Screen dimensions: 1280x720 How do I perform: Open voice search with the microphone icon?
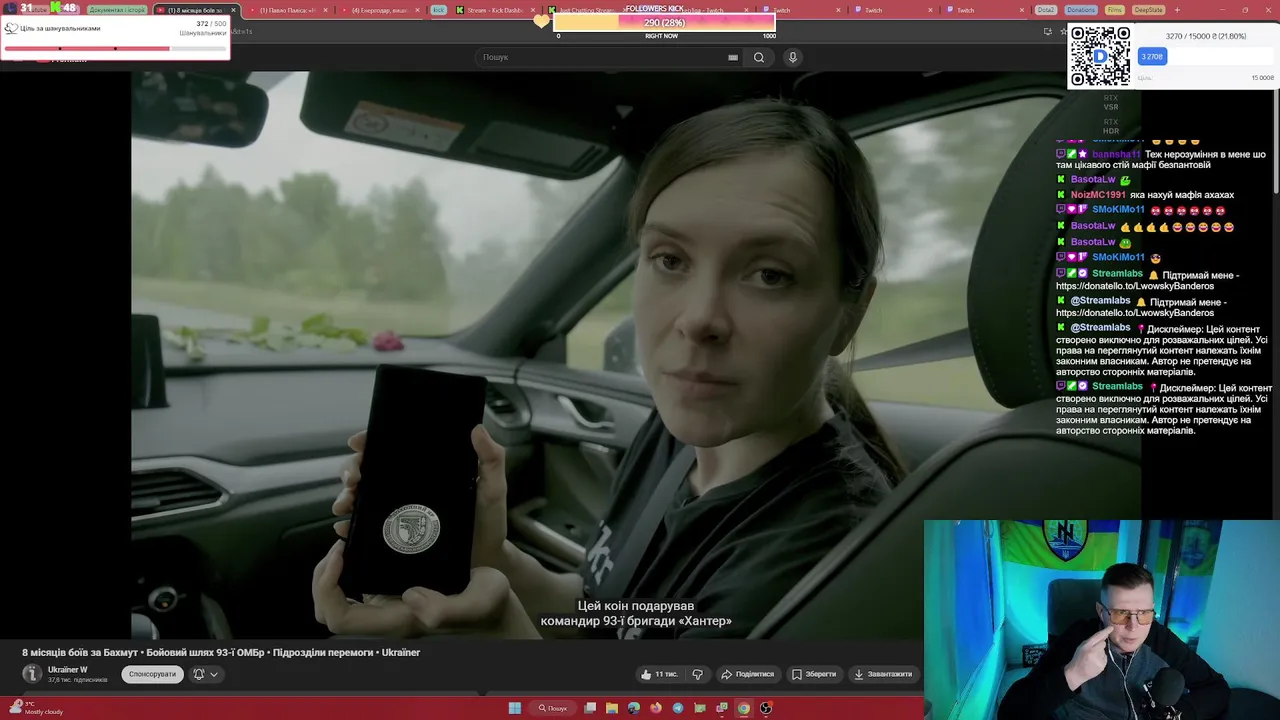[792, 57]
